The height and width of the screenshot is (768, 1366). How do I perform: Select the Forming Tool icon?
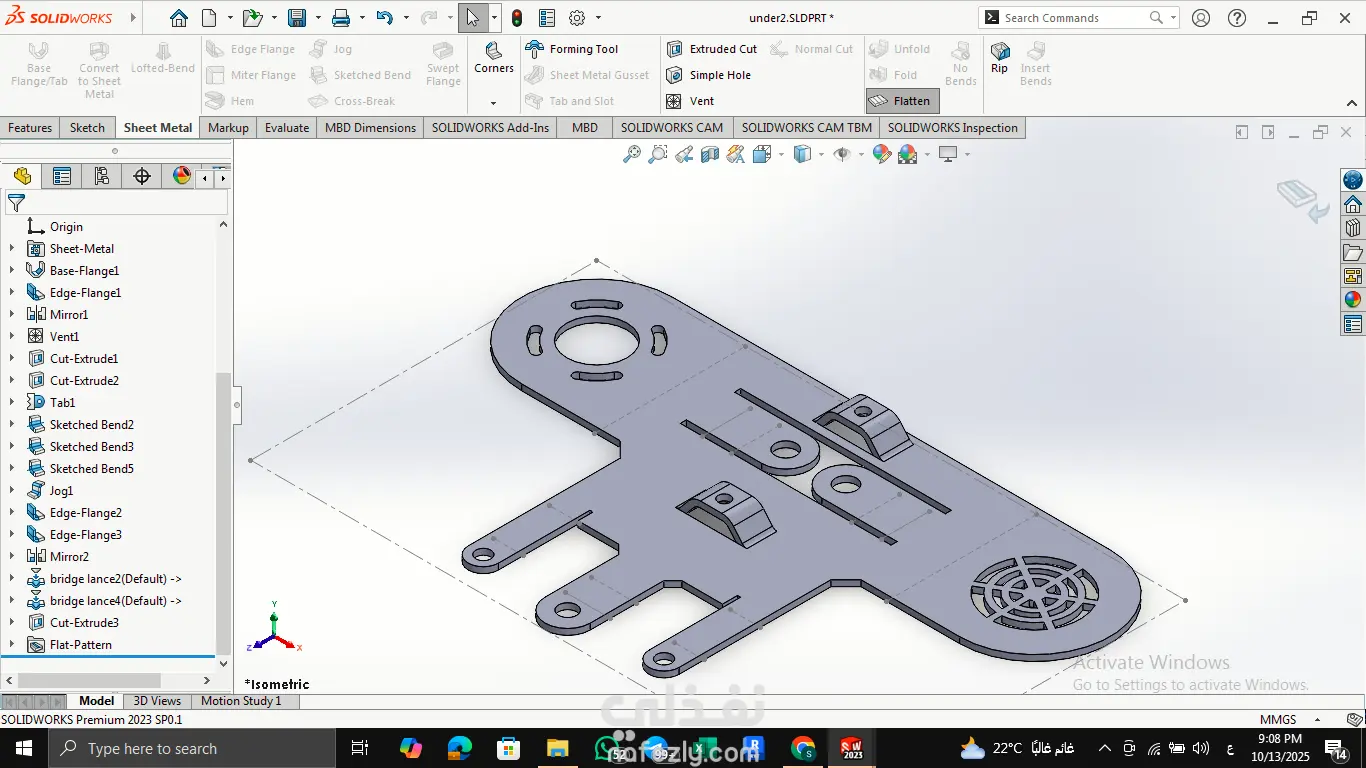tap(535, 49)
